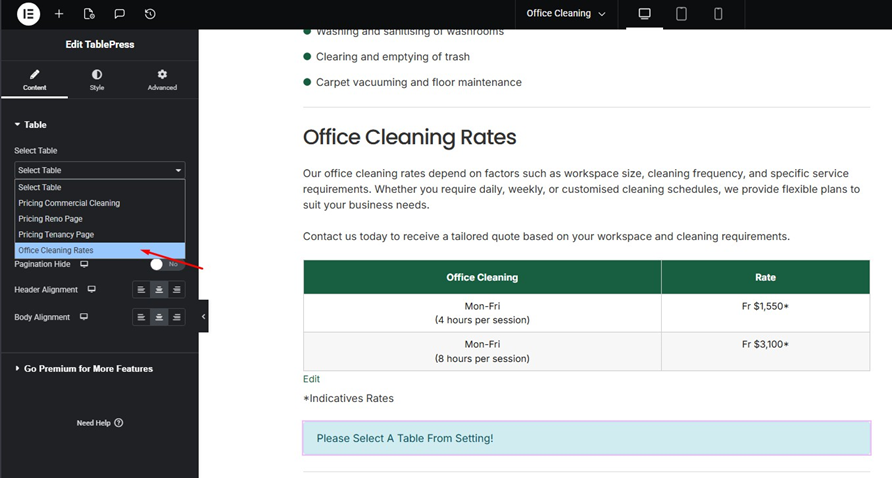The height and width of the screenshot is (478, 892).
Task: Expand Go Premium for More Features section
Action: pyautogui.click(x=88, y=369)
